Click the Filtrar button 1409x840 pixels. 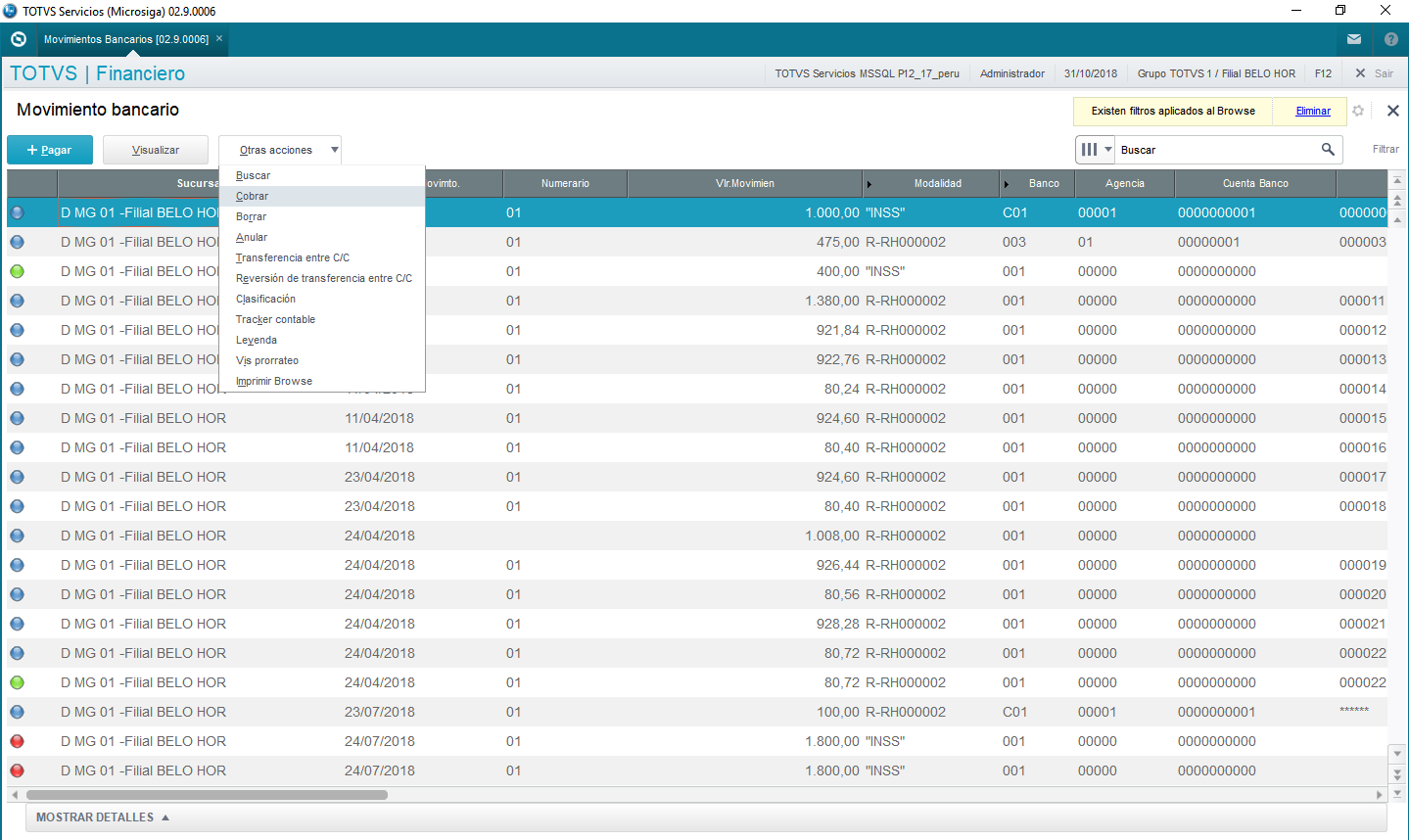pos(1386,150)
